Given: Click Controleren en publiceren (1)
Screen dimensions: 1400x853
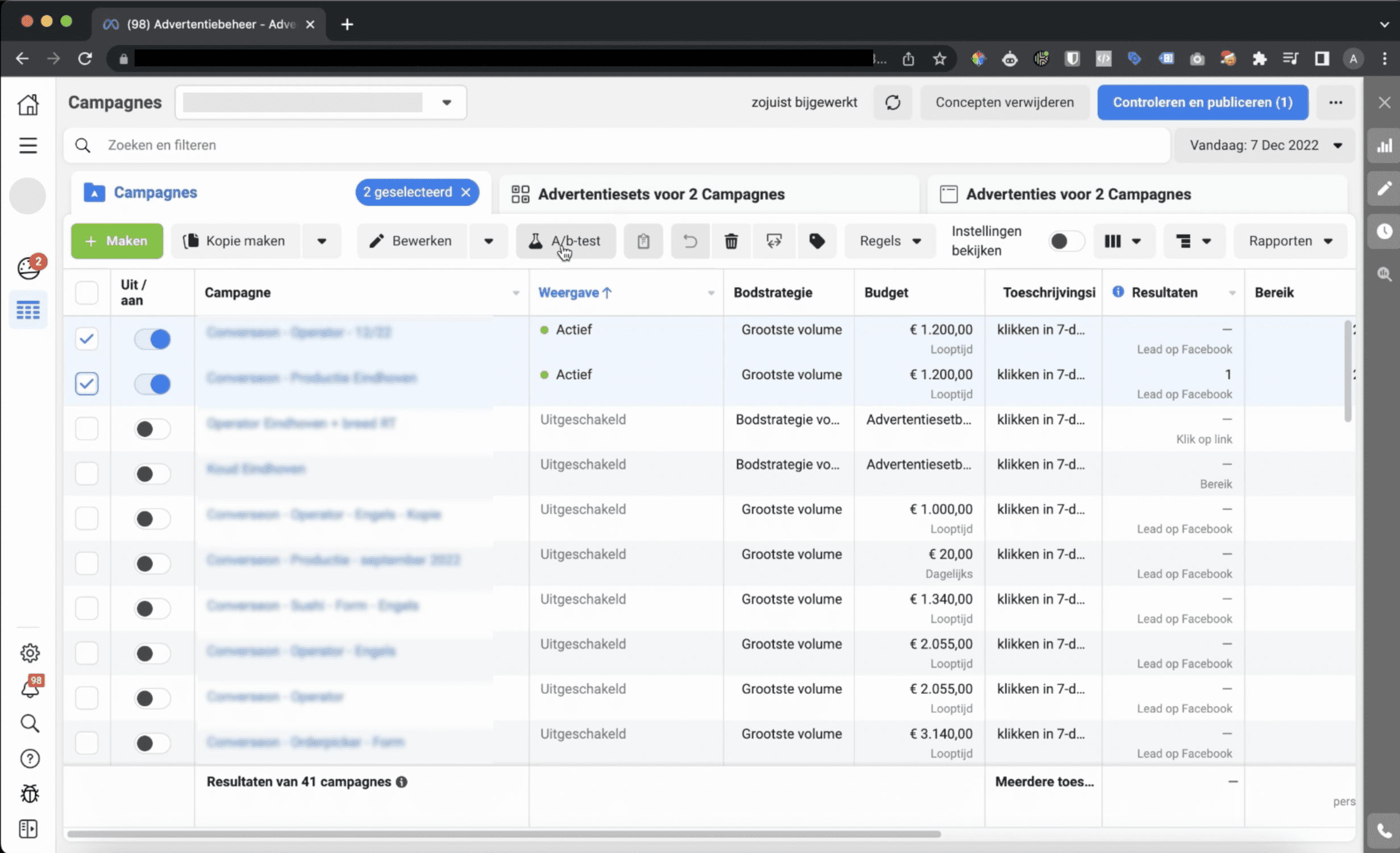Looking at the screenshot, I should 1202,102.
